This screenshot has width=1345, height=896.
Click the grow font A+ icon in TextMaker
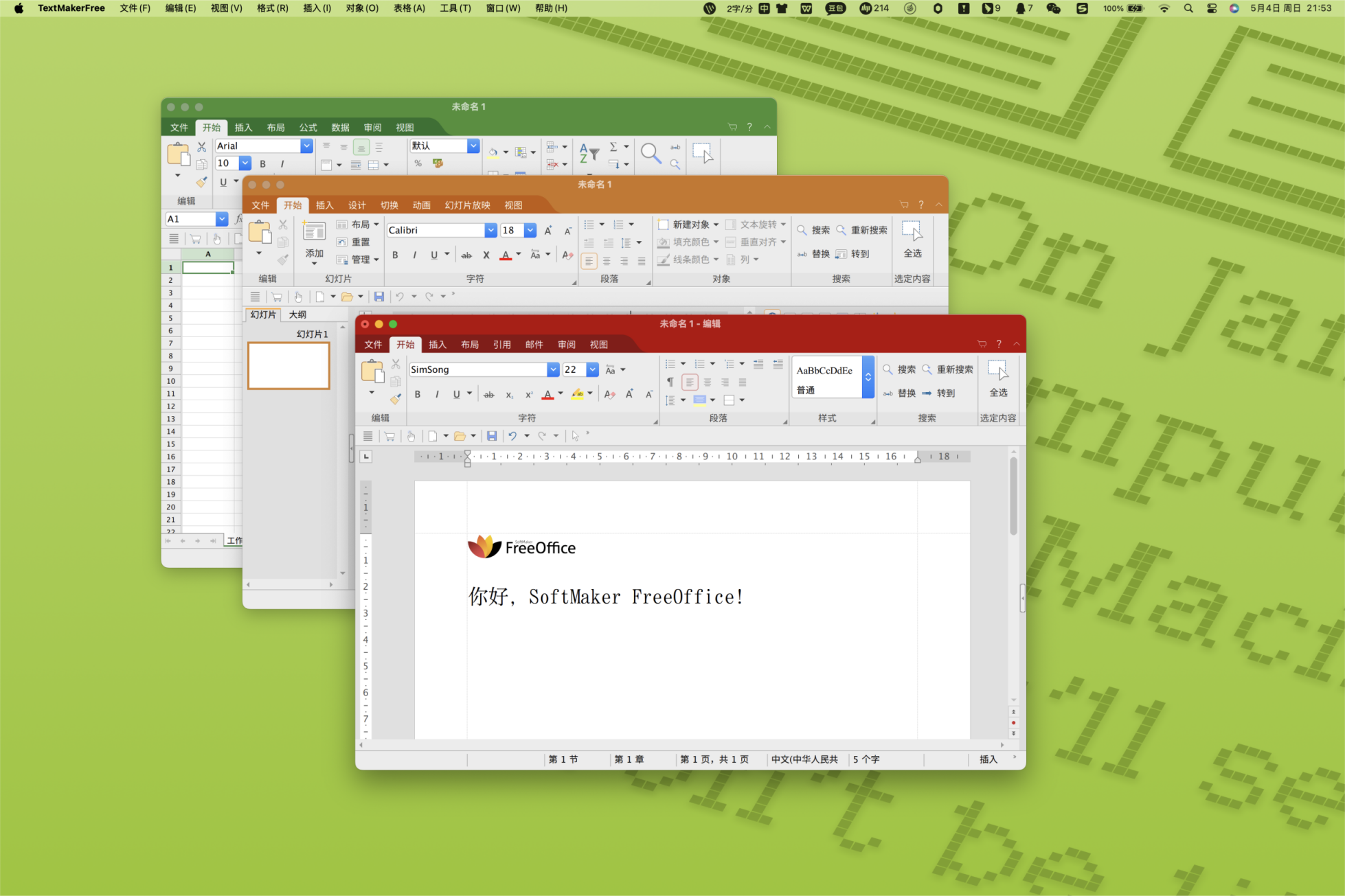(629, 394)
